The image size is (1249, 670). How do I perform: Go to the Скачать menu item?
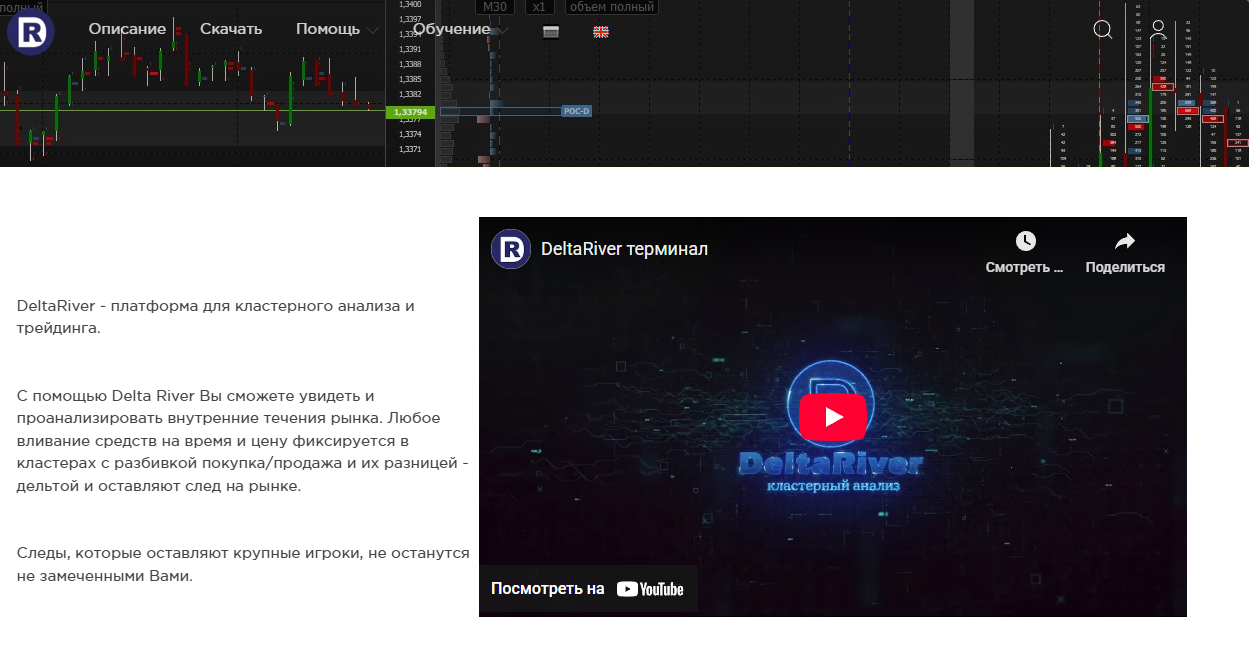pos(231,29)
